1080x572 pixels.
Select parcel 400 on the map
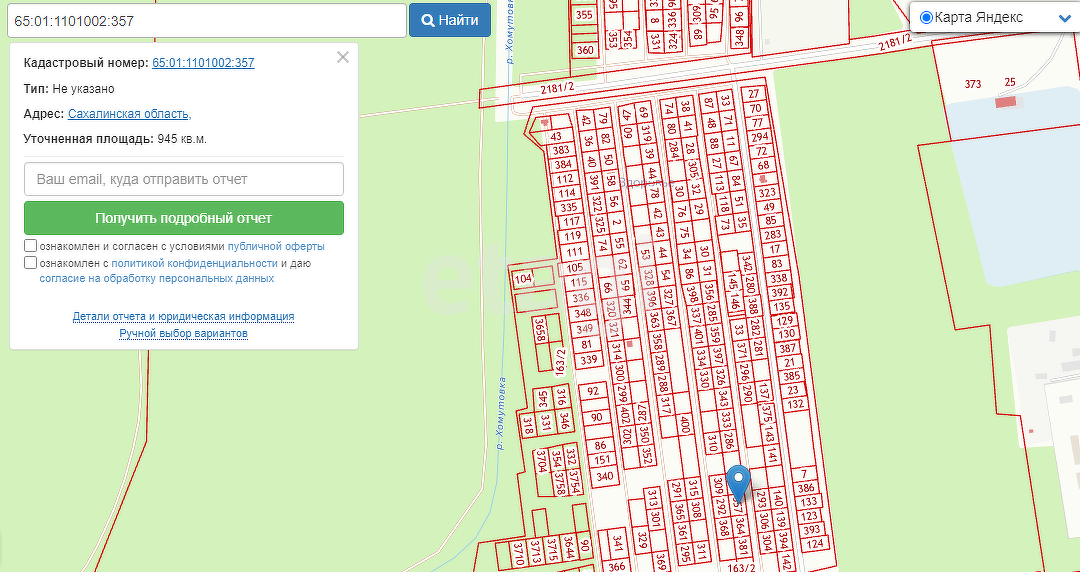coord(685,426)
